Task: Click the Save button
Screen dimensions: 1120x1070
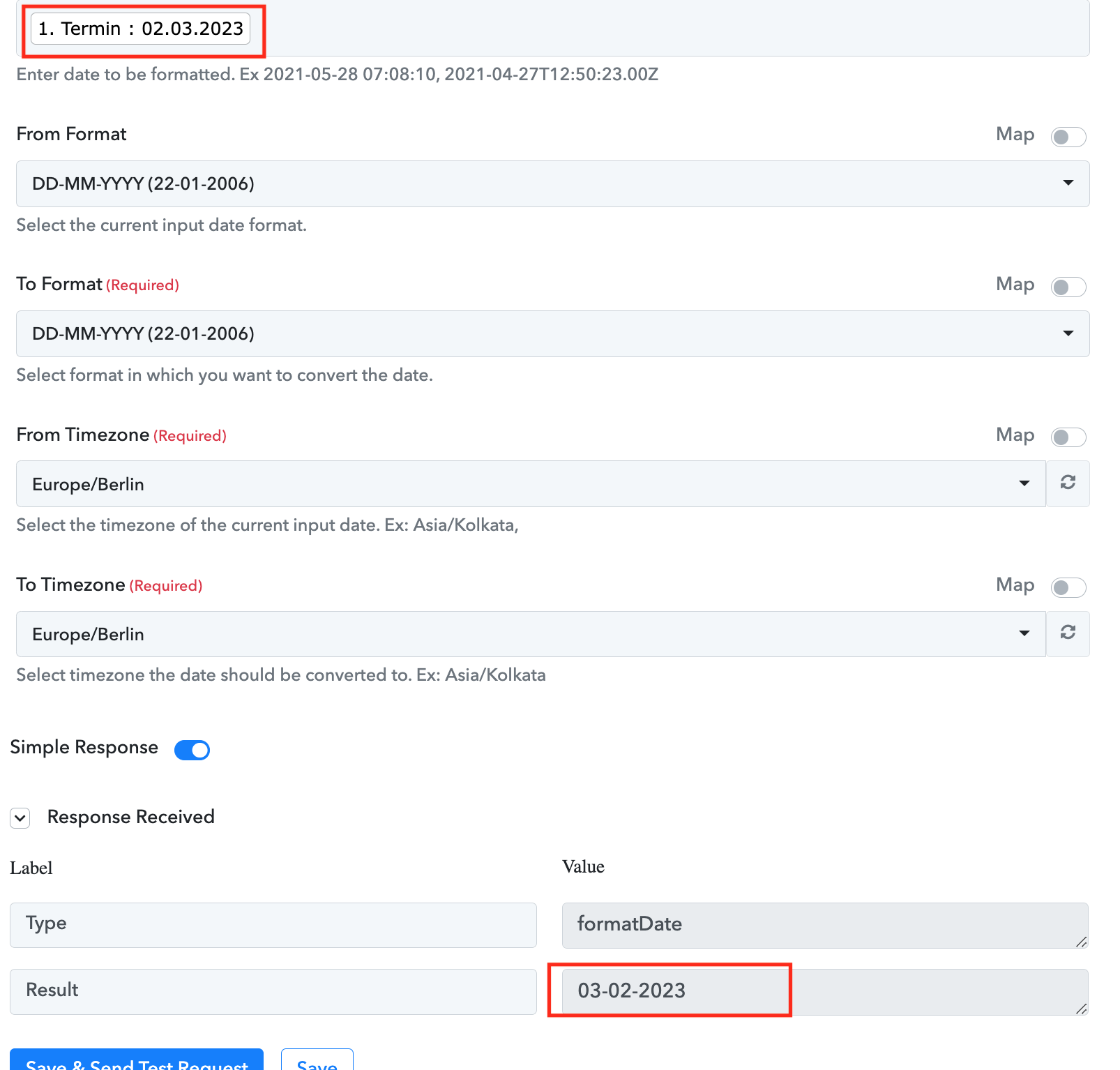Action: click(317, 1060)
